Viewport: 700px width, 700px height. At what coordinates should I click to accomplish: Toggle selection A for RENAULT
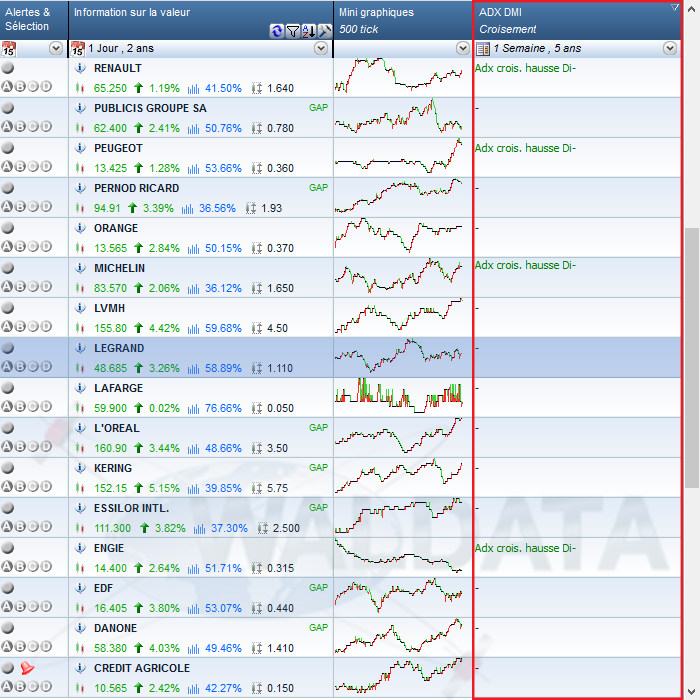[7, 87]
